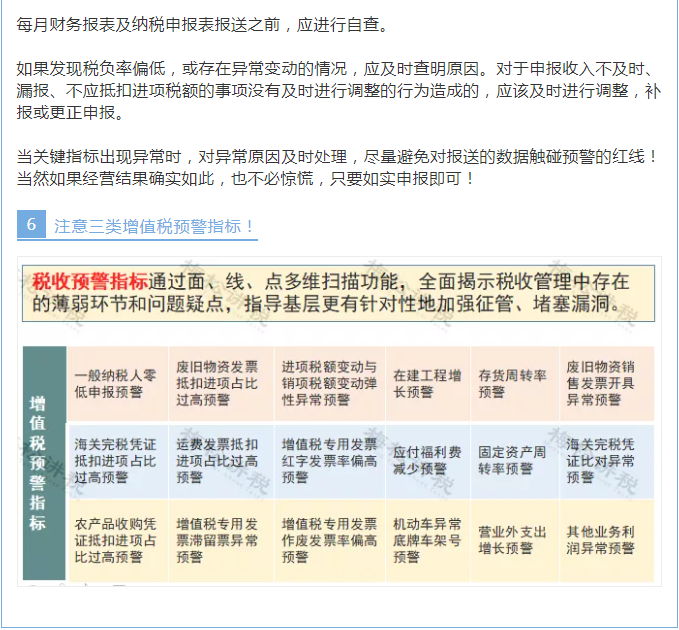The height and width of the screenshot is (630, 679).
Task: Click the 增值税专用发票红字发票率偏高预警 cell
Action: coord(329,460)
